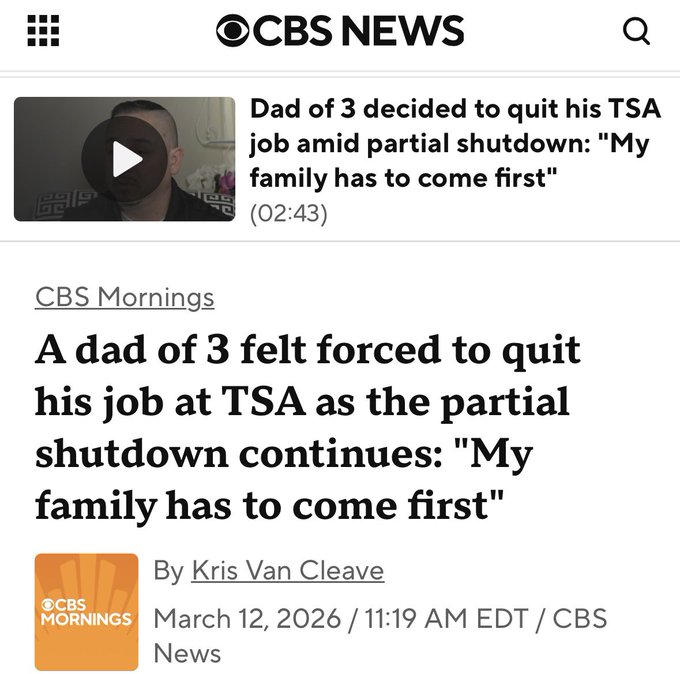680x674 pixels.
Task: Open search with the magnifier icon
Action: (636, 31)
